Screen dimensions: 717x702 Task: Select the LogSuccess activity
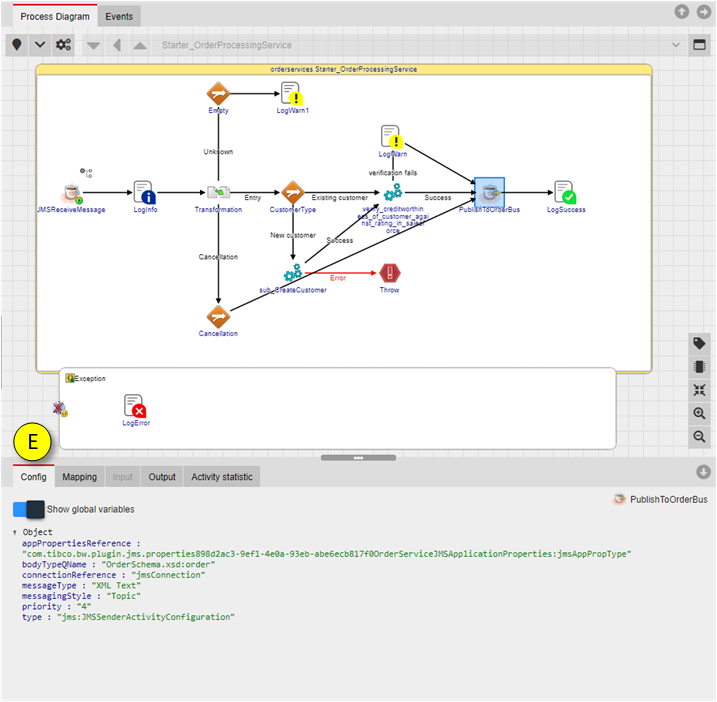(x=565, y=192)
